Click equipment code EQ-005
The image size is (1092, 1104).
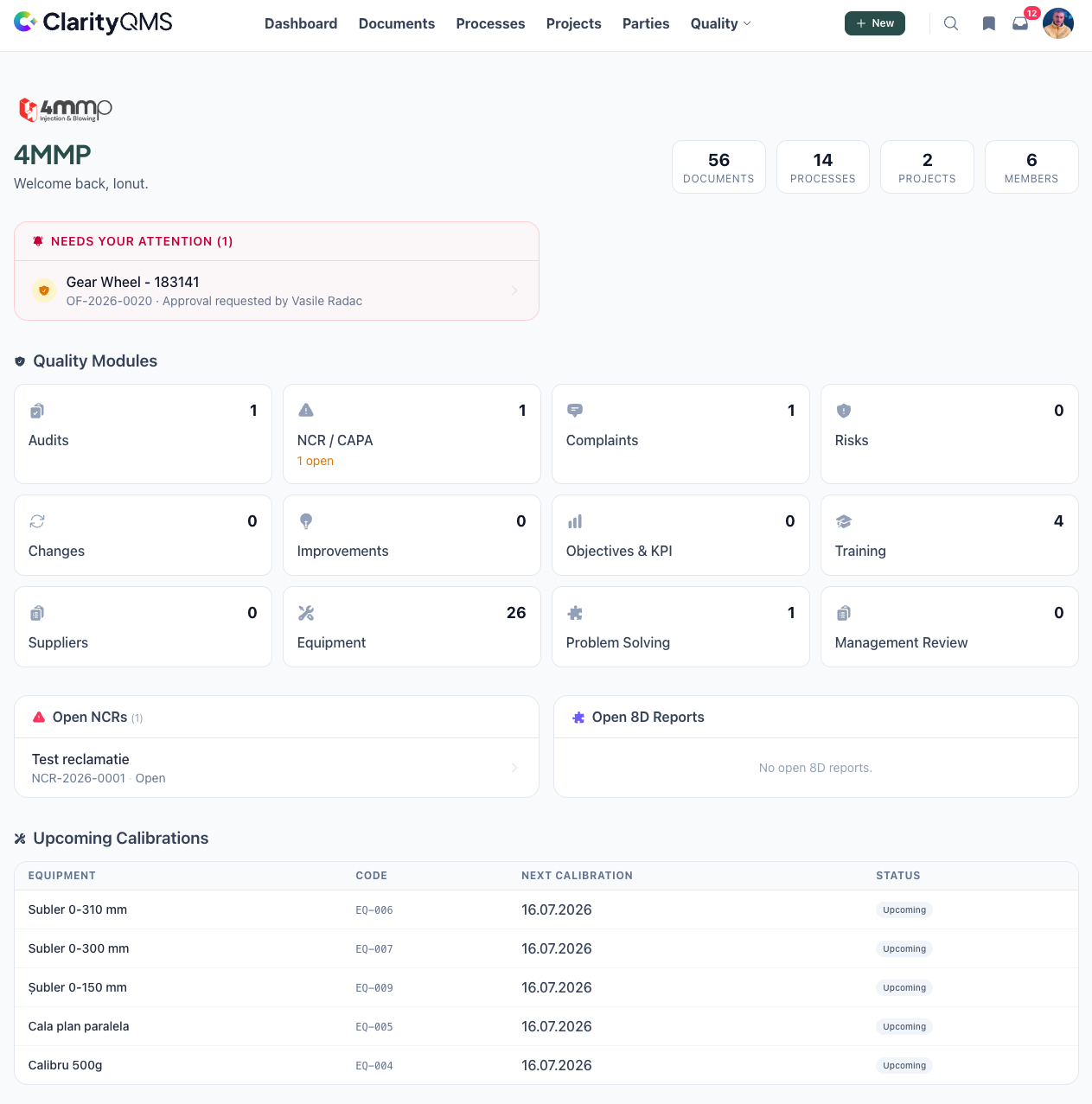pos(374,1027)
